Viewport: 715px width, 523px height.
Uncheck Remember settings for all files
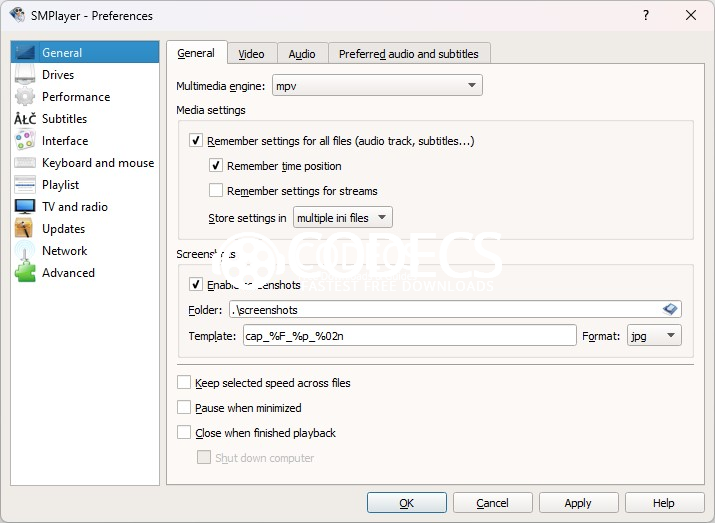click(x=196, y=140)
